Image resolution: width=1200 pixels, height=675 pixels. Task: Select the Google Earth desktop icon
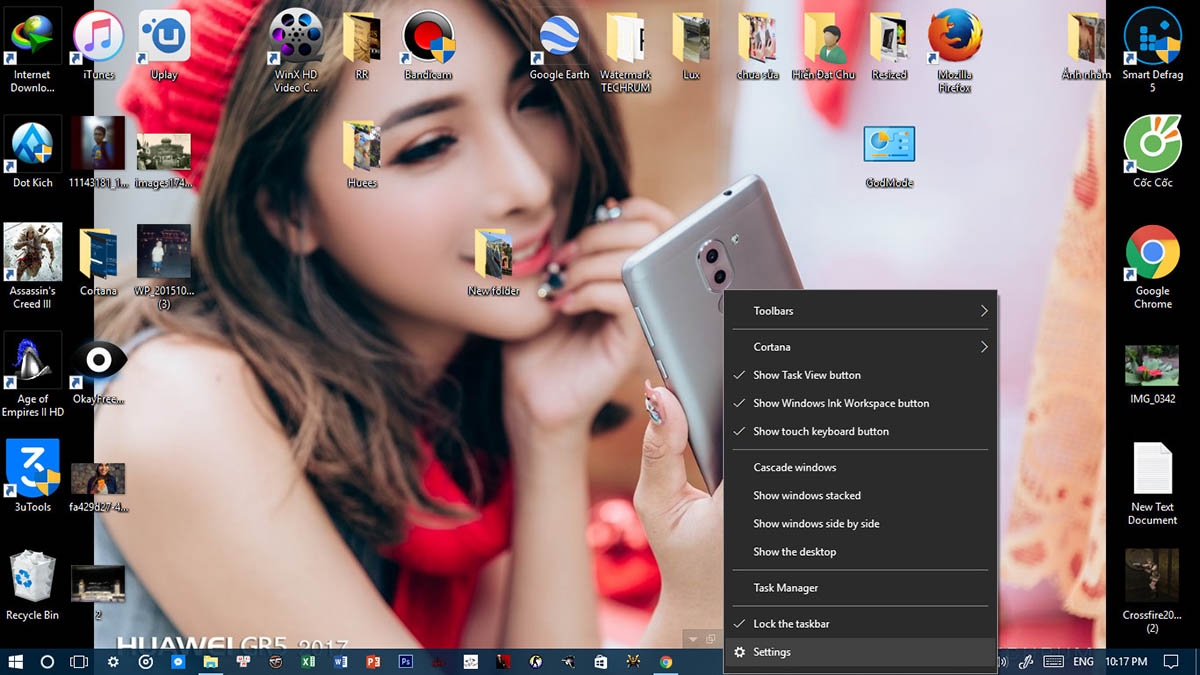[x=559, y=45]
